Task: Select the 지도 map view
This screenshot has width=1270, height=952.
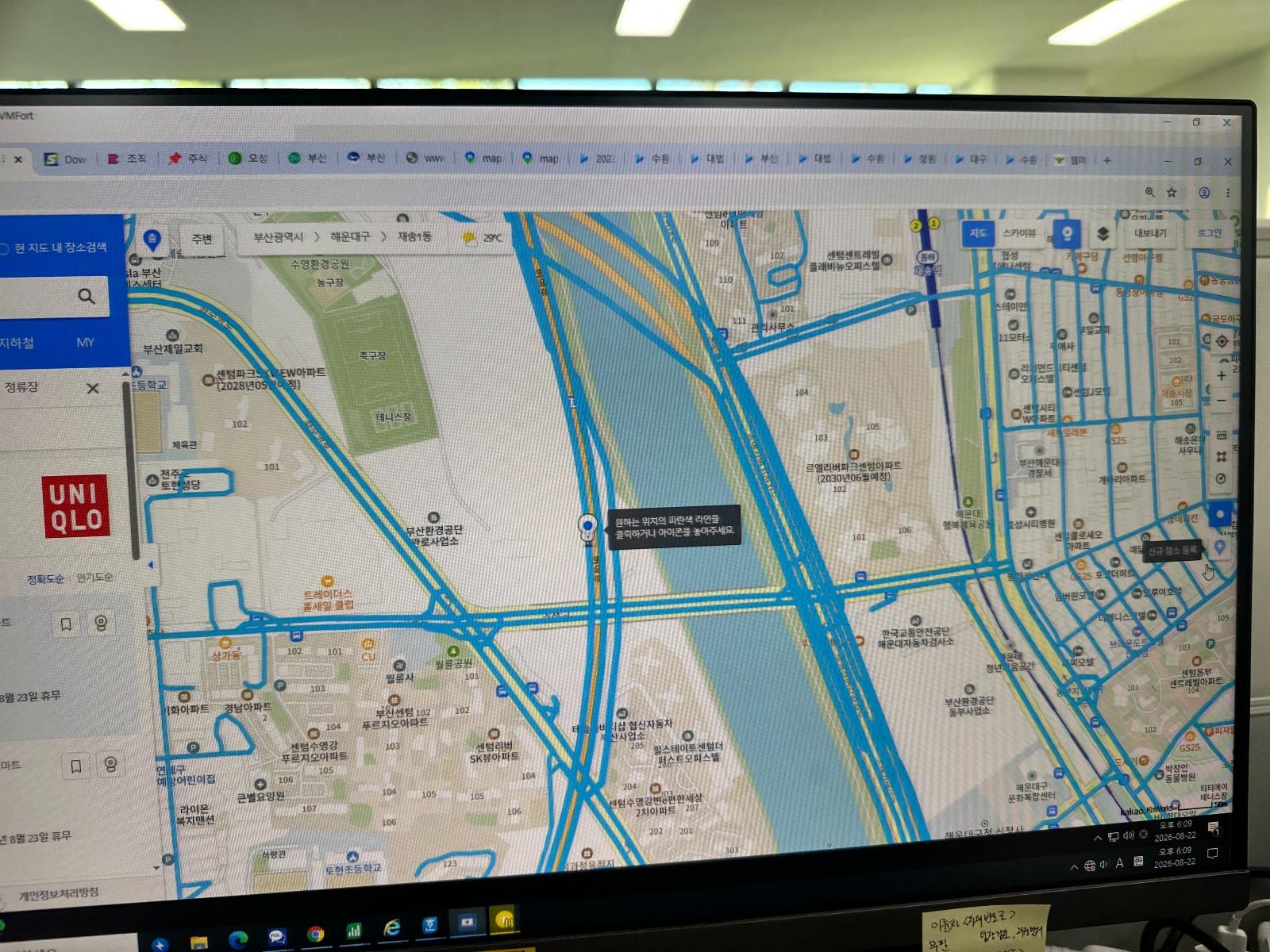Action: click(977, 232)
